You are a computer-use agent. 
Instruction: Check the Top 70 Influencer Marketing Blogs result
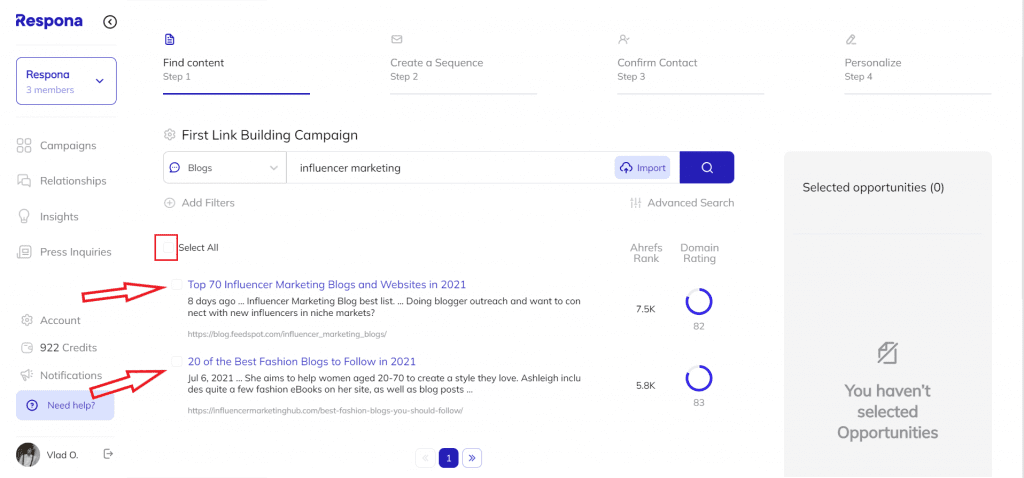[x=176, y=284]
